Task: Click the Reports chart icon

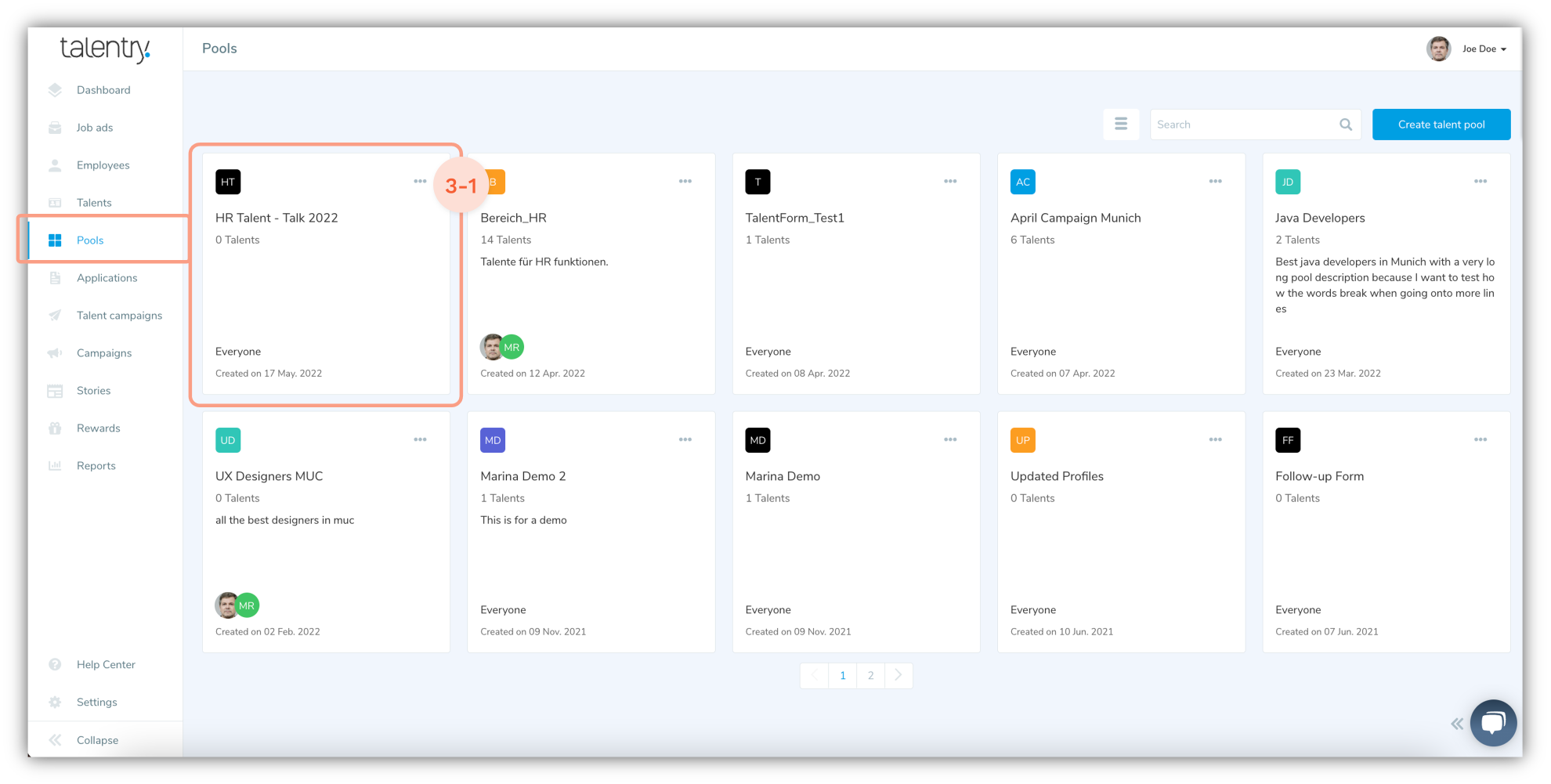Action: coord(55,466)
